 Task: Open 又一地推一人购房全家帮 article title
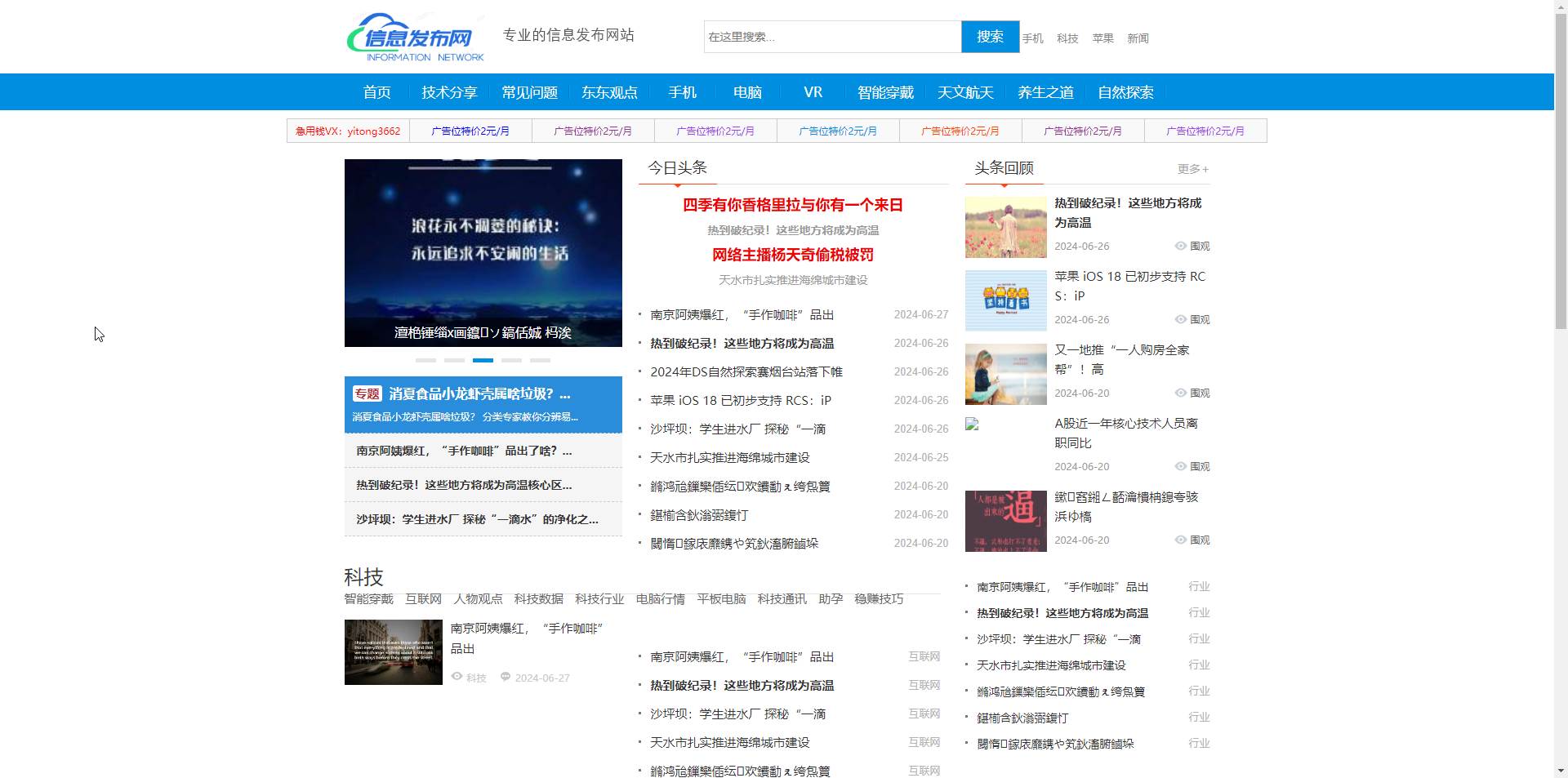(x=1121, y=360)
